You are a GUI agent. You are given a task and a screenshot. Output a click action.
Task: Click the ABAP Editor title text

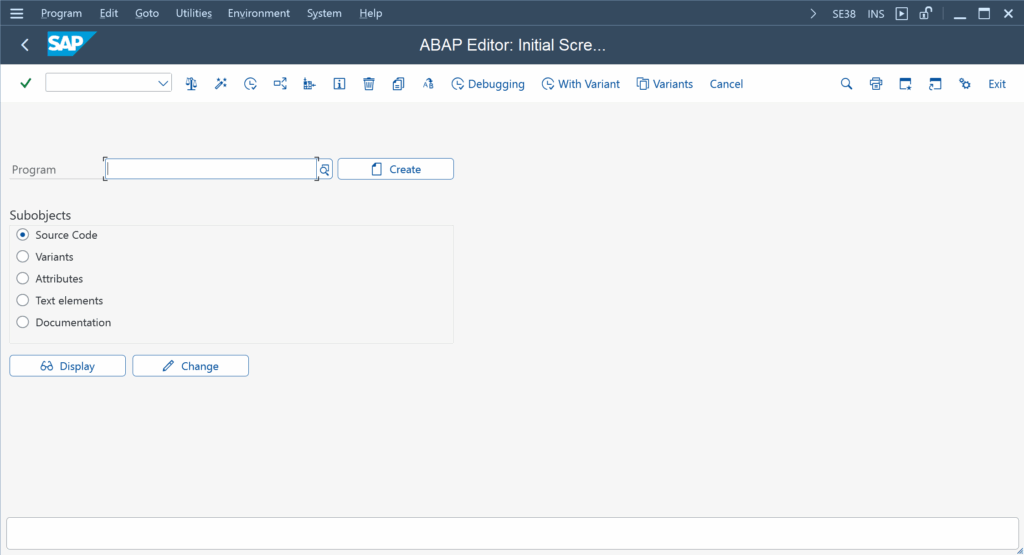coord(512,45)
